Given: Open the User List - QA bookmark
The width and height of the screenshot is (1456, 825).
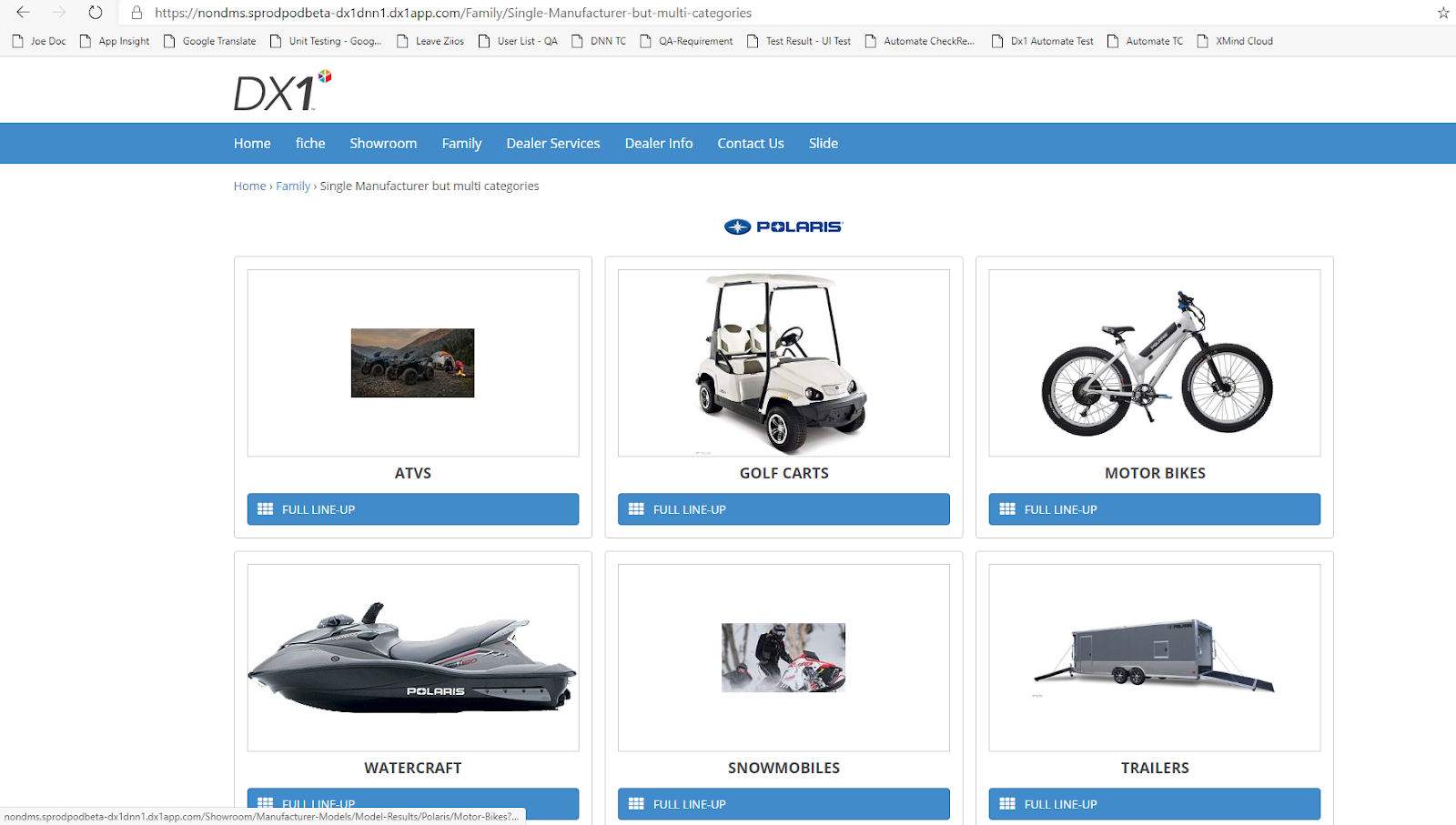Looking at the screenshot, I should pyautogui.click(x=518, y=41).
